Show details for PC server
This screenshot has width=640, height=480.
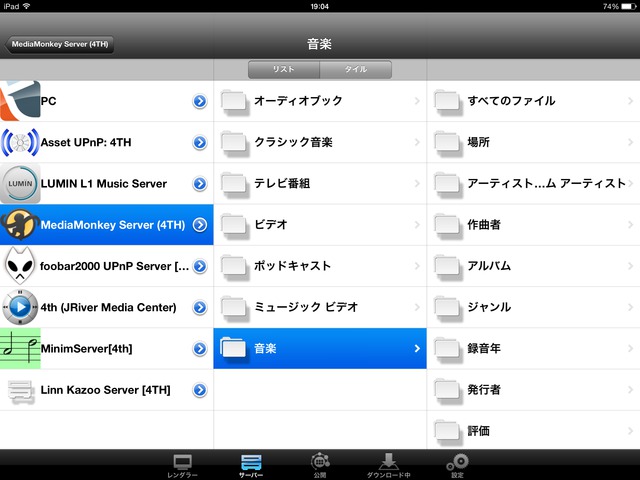pyautogui.click(x=200, y=101)
